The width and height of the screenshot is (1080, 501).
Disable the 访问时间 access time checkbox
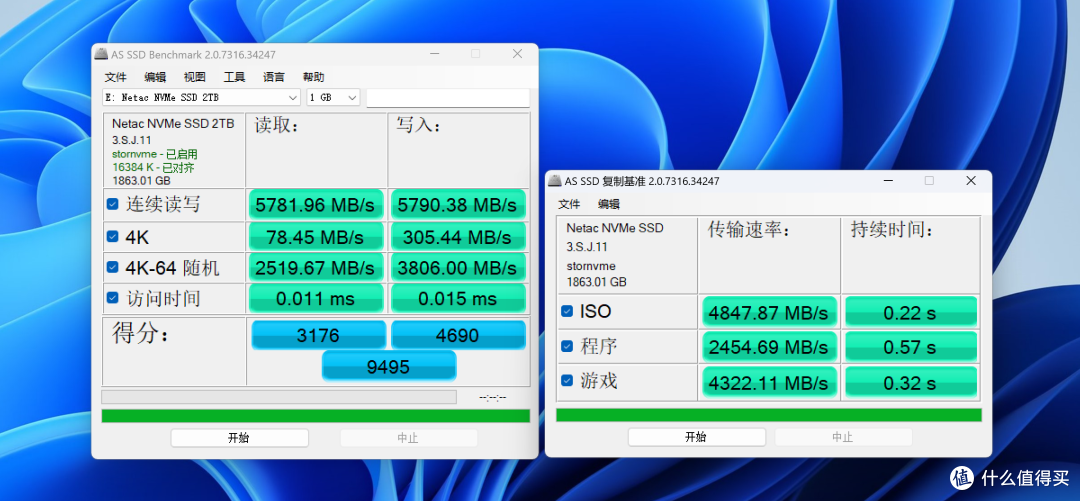[113, 298]
